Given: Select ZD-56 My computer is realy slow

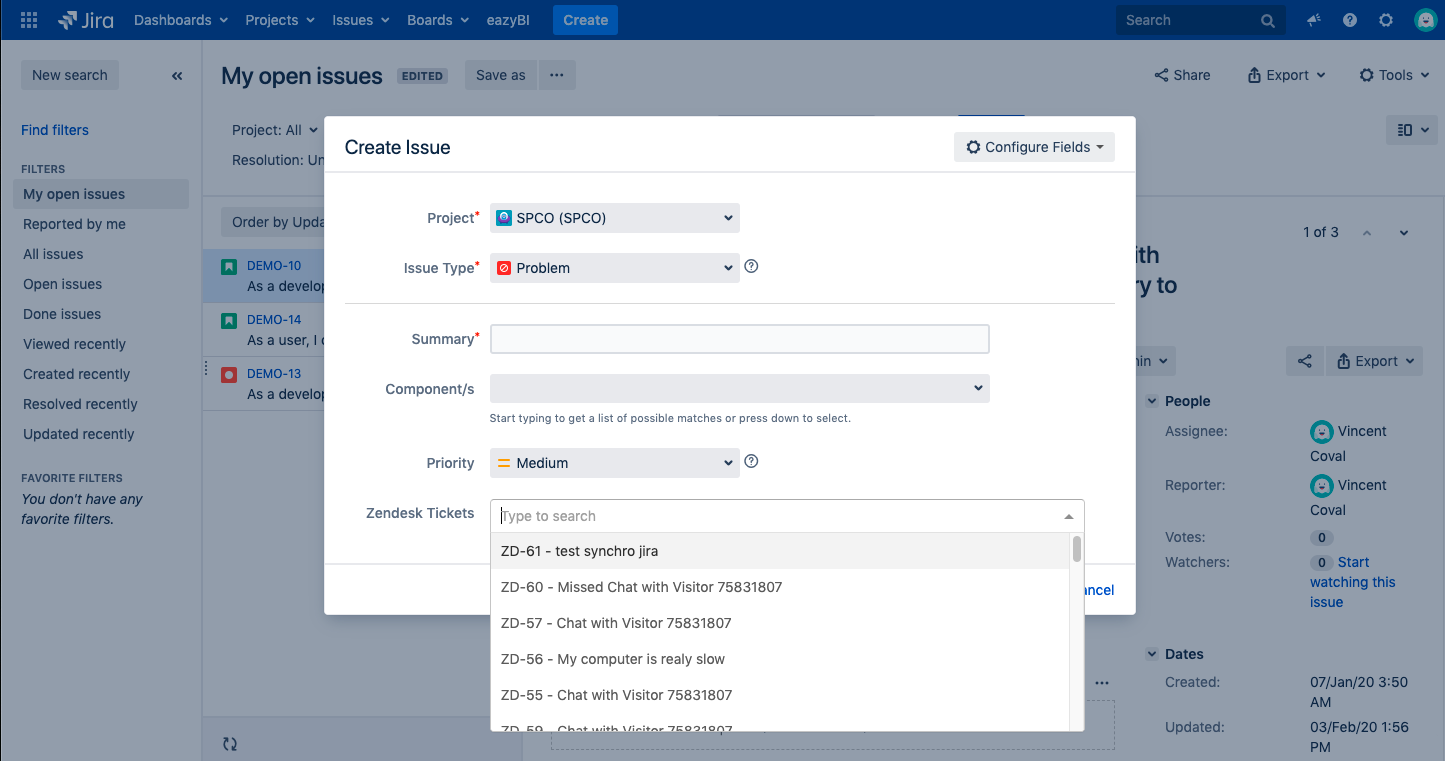Looking at the screenshot, I should point(612,659).
